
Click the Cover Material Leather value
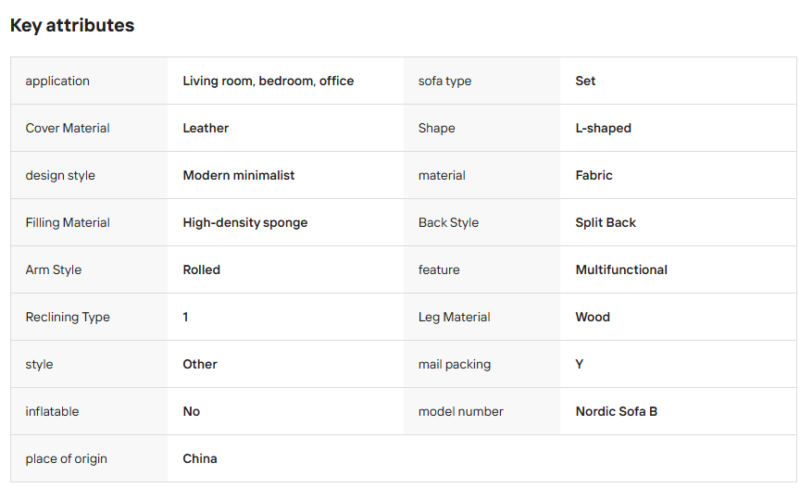[x=206, y=128]
